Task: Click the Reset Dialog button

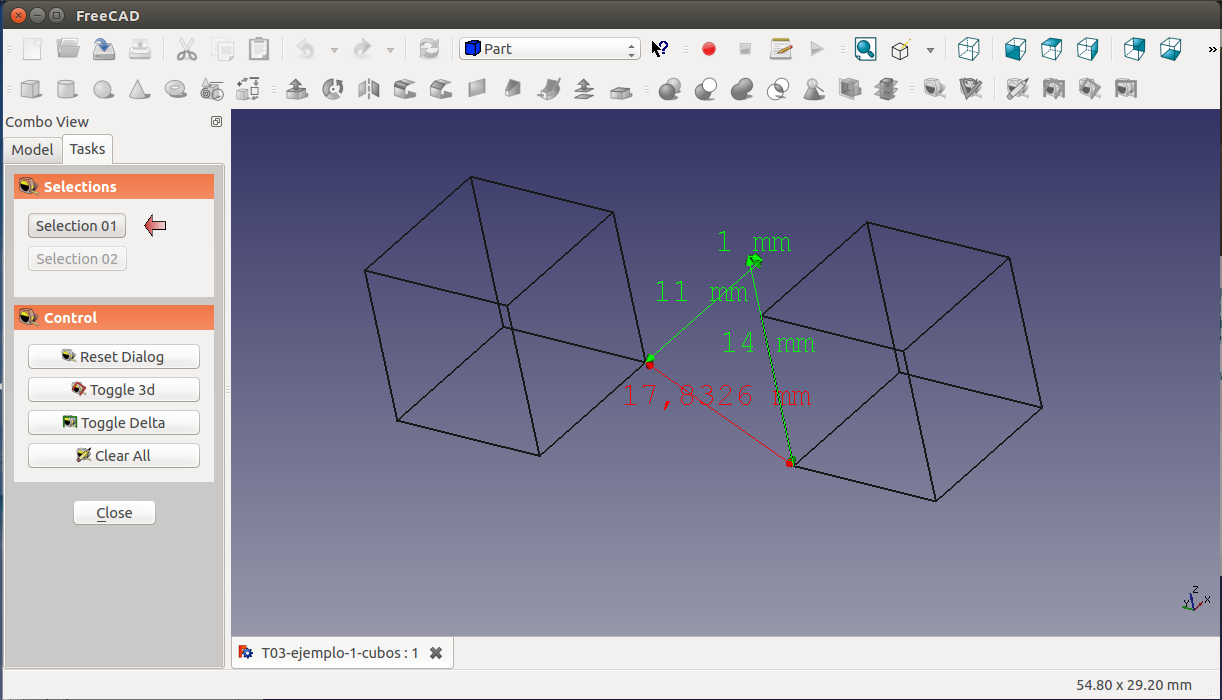Action: tap(114, 357)
